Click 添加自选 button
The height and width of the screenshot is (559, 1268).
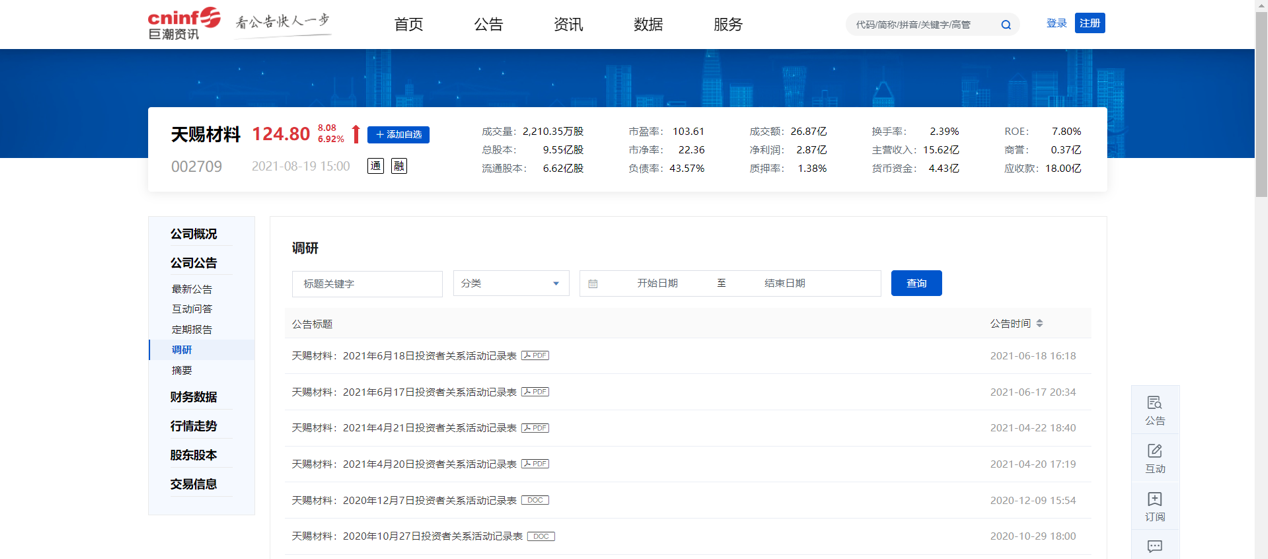click(398, 135)
